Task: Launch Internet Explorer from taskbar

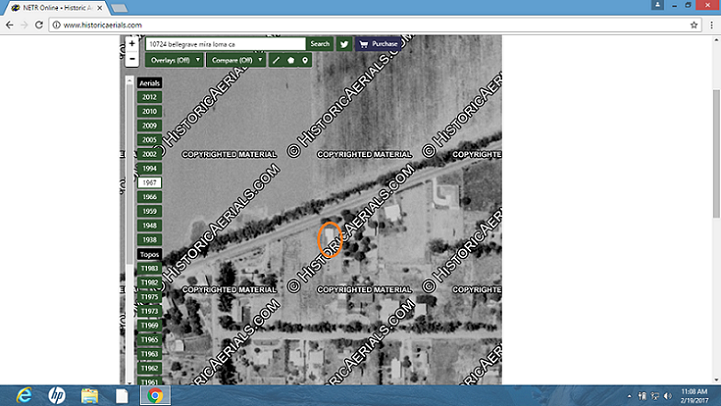Action: tap(24, 395)
